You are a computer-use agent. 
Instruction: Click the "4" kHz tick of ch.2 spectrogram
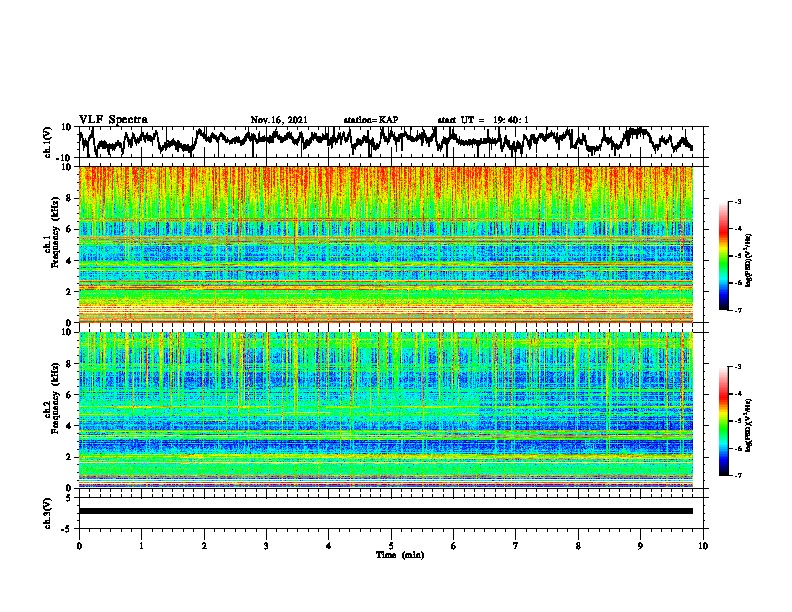70,426
